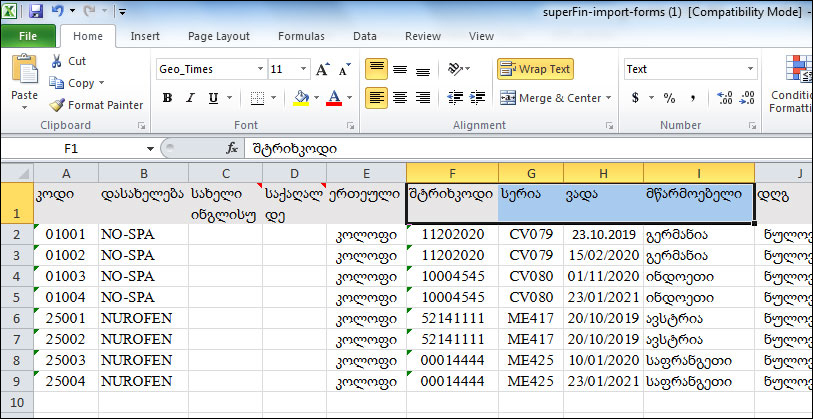Click the text Orientation icon

coord(455,68)
